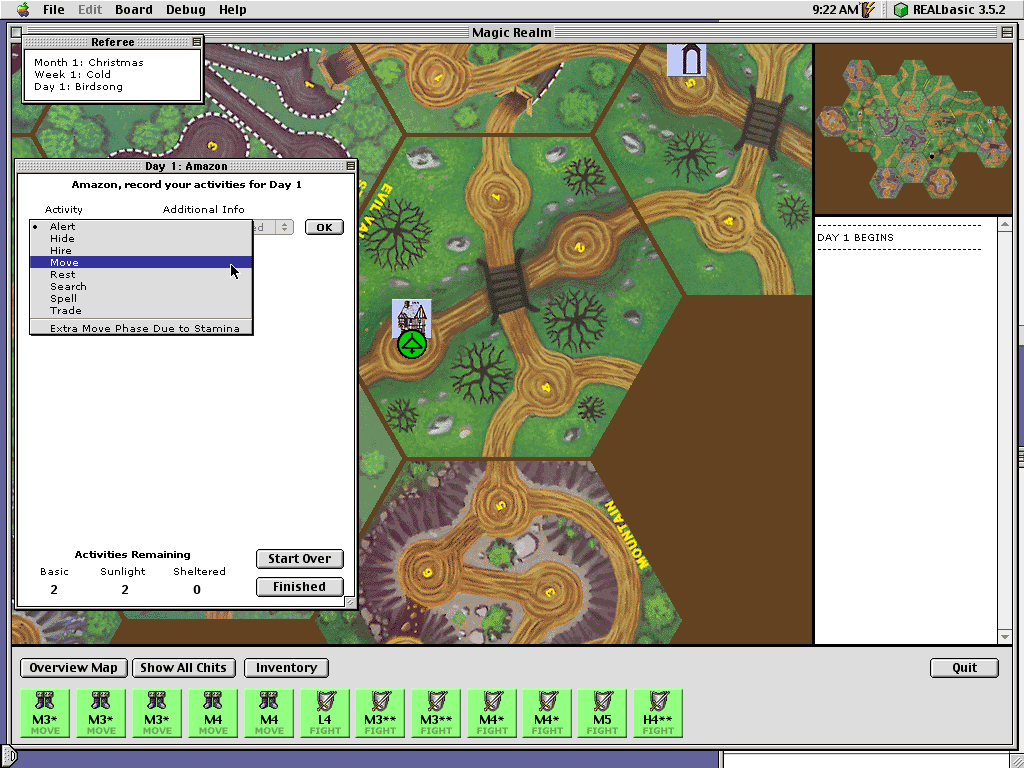Click the Finished button
Image resolution: width=1024 pixels, height=768 pixels.
(x=300, y=587)
